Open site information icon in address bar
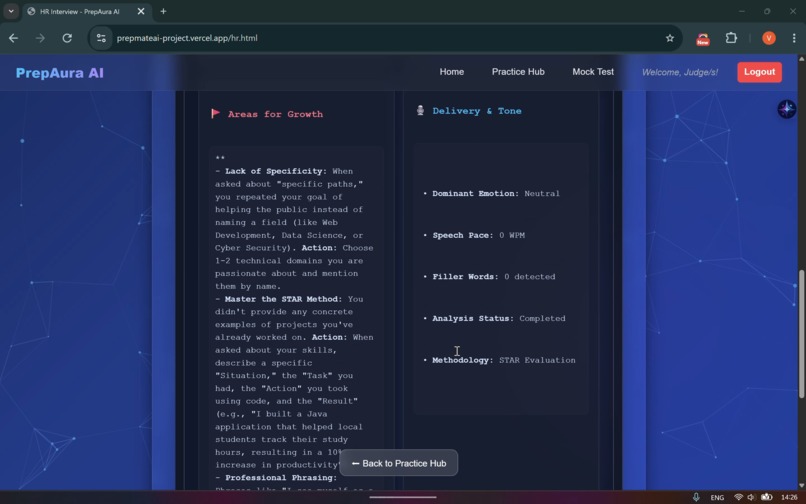Screen dimensions: 806x504 pos(101,38)
